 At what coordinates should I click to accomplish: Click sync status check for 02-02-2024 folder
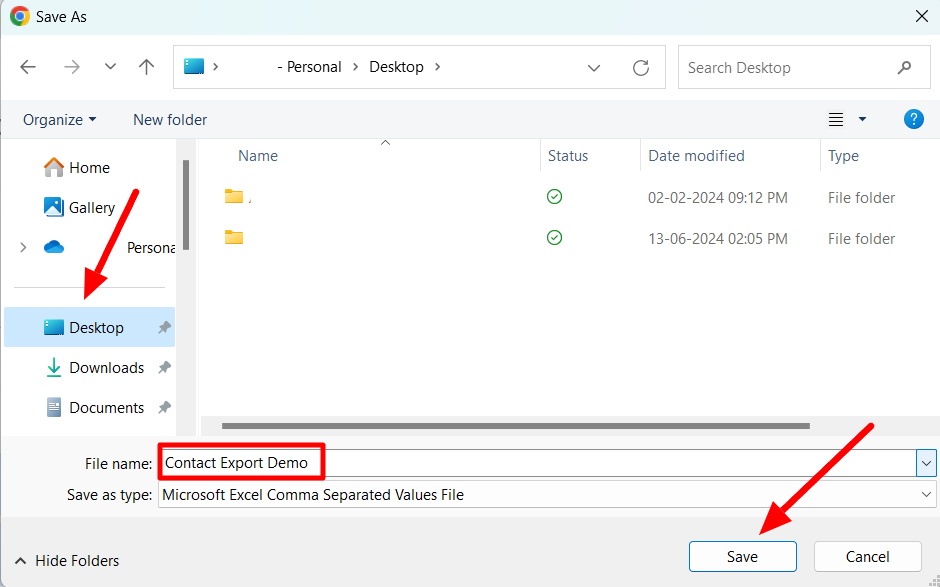click(555, 197)
